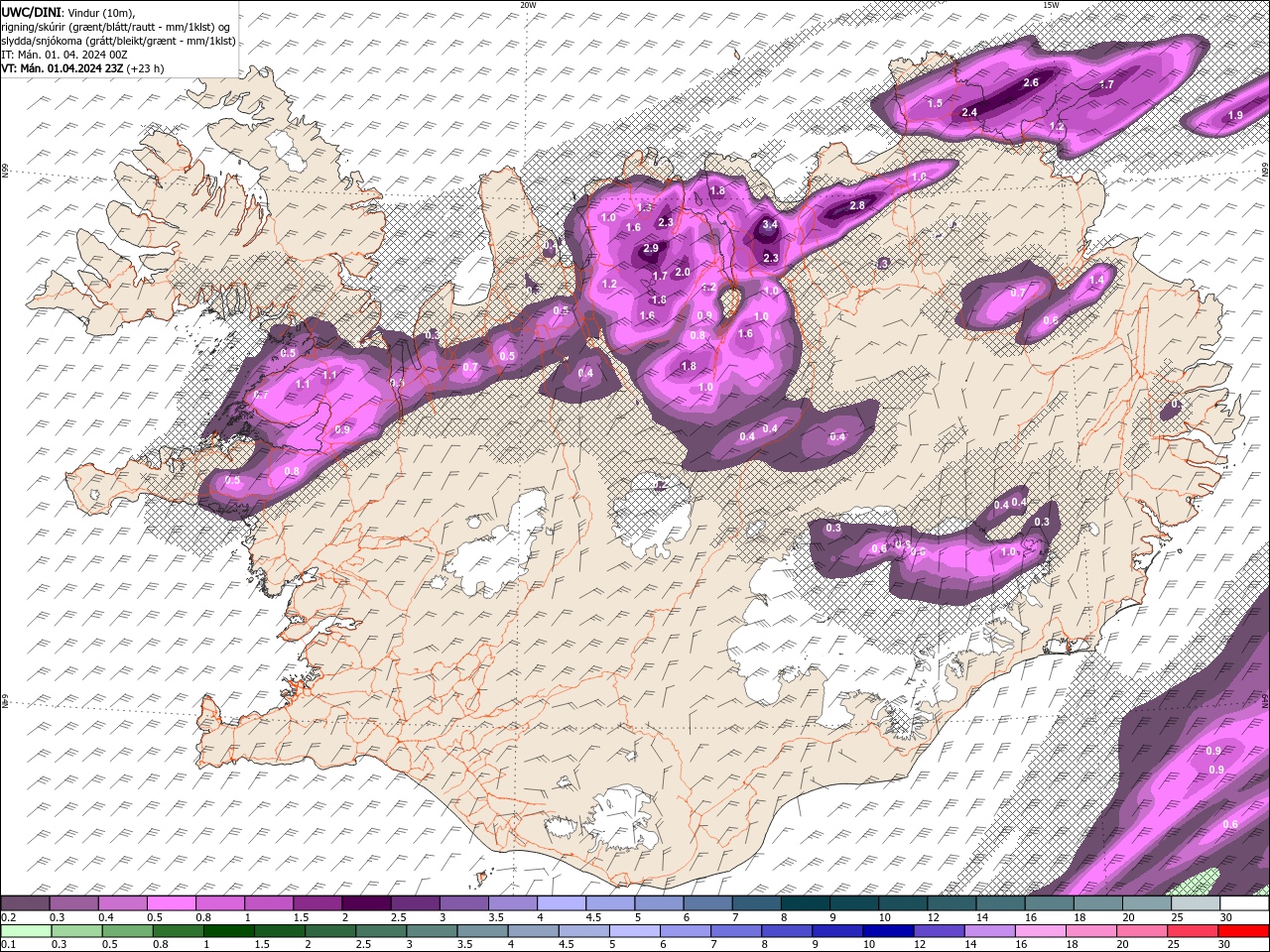The width and height of the screenshot is (1270, 952).
Task: Click the "2.6" precipitation value offshore north-east
Action: [1030, 82]
